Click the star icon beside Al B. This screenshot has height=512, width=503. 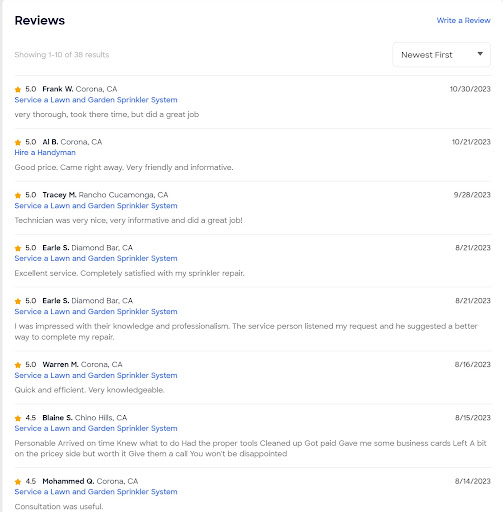pos(18,142)
